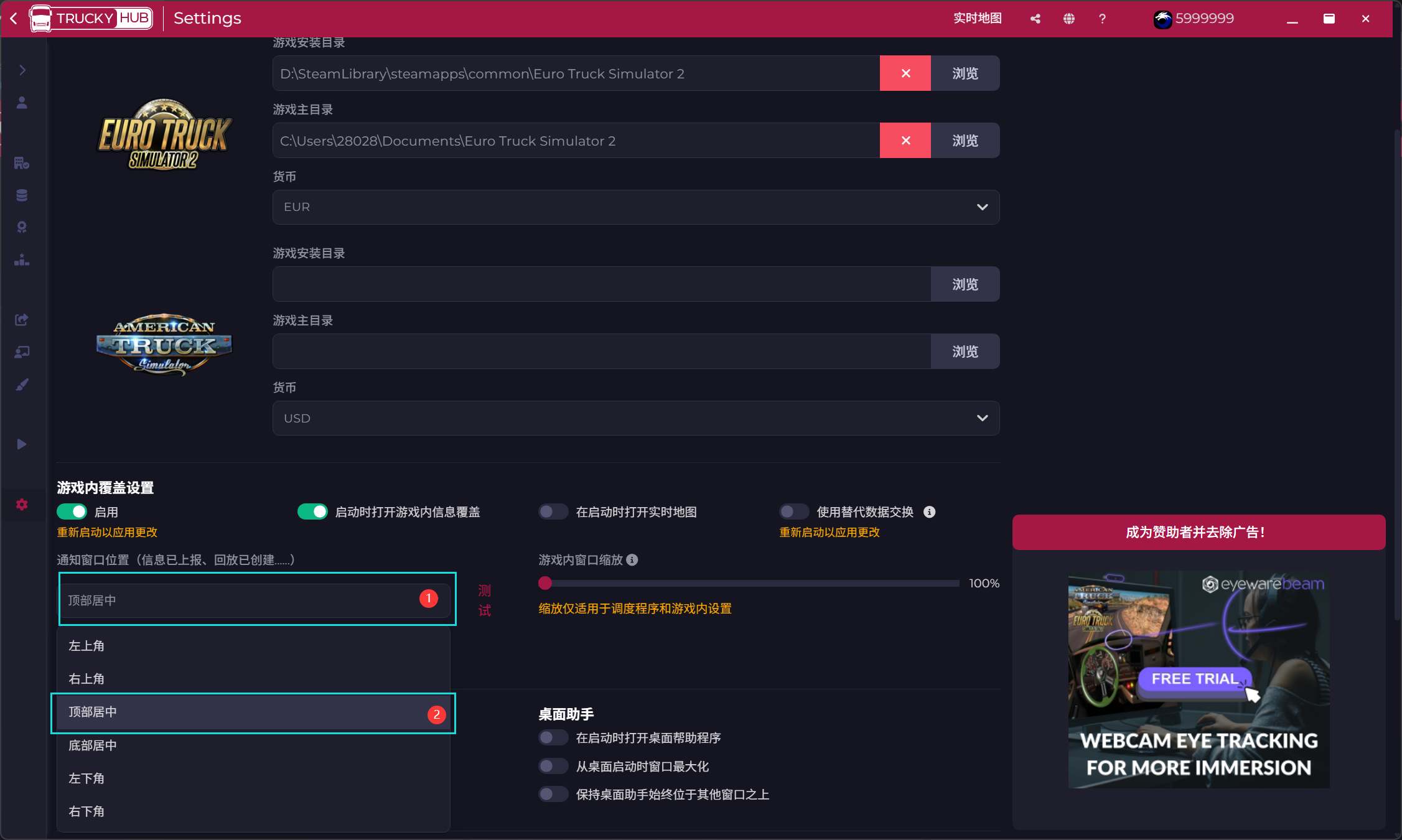Click the empty ATS home directory field

coord(602,352)
